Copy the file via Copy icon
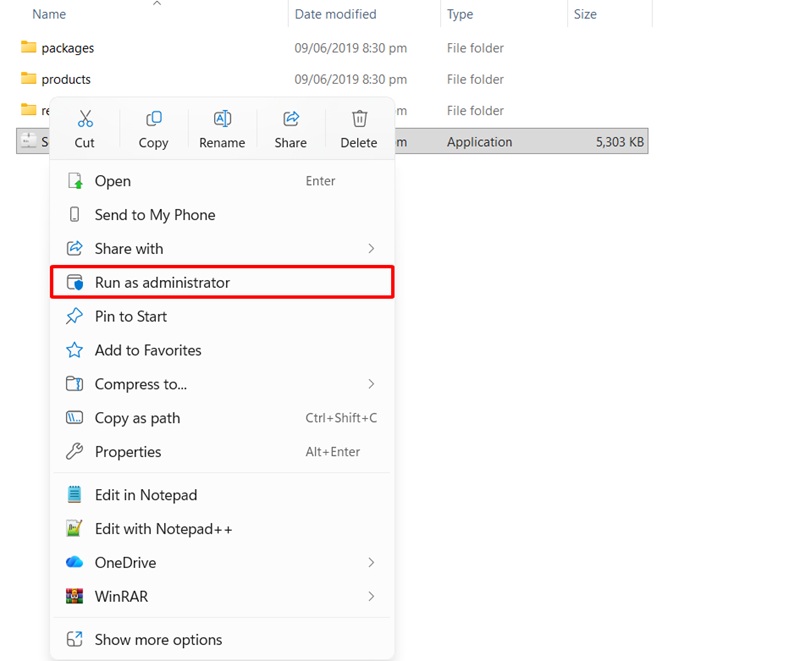Screen dimensions: 800x661 [153, 120]
